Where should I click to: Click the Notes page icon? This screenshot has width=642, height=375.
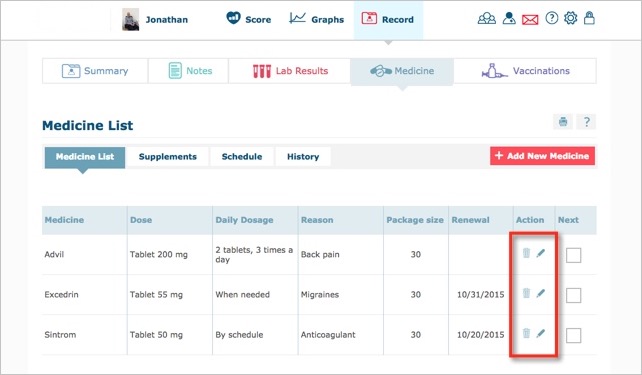[x=175, y=70]
